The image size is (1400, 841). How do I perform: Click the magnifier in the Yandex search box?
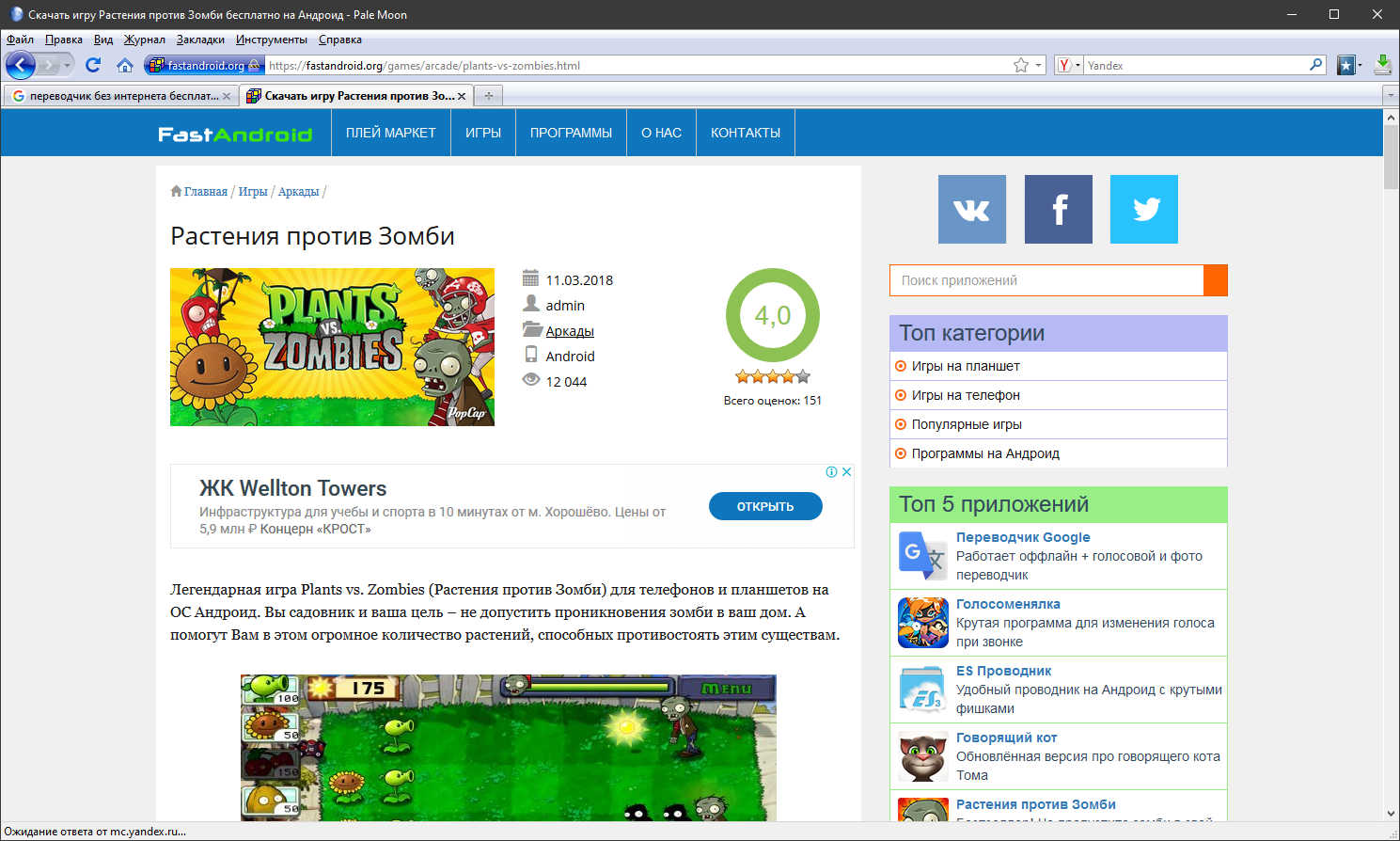coord(1316,65)
